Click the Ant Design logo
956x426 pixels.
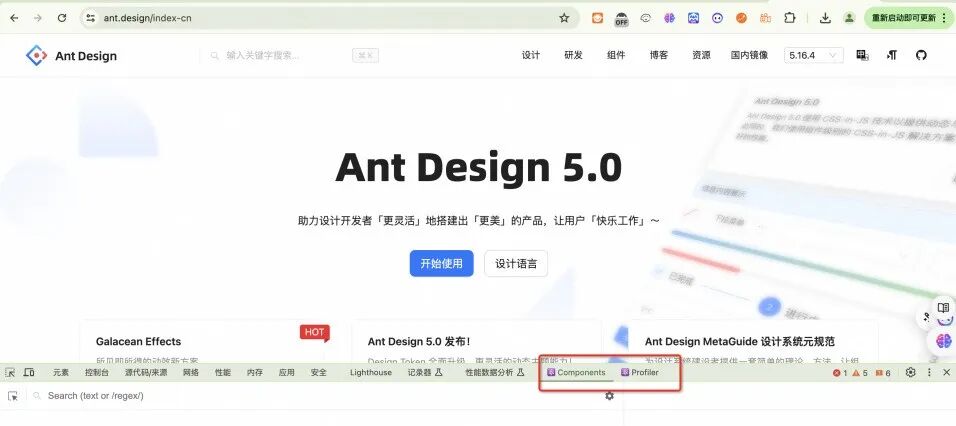point(71,55)
